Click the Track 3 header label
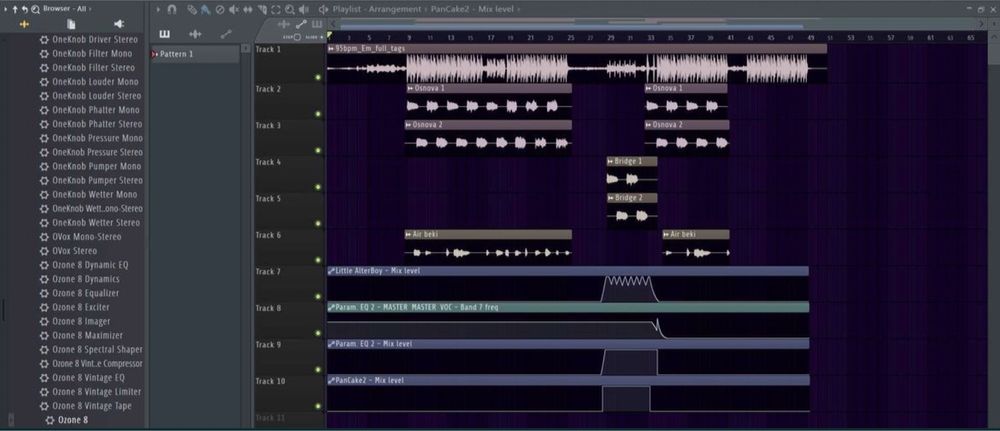This screenshot has height=431, width=1000. pos(268,126)
